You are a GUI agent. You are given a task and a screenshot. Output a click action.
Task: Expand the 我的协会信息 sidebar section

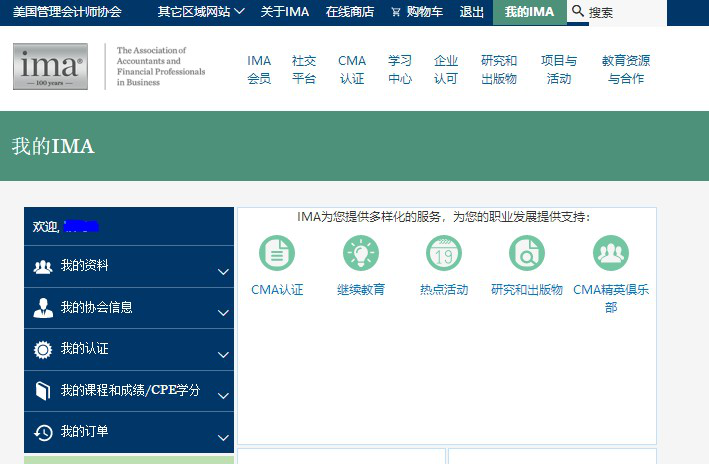coord(129,308)
